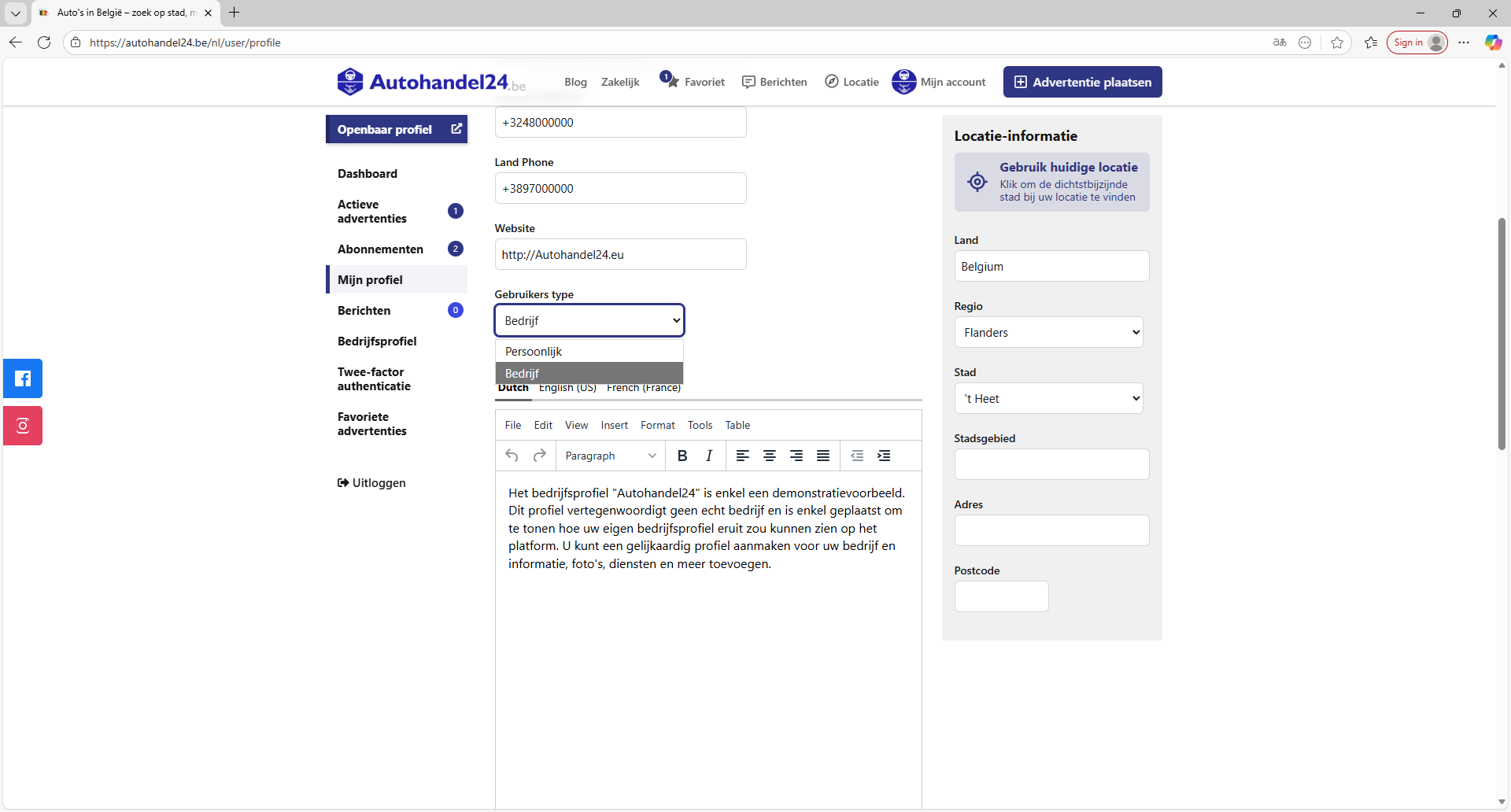Screen dimensions: 1511x812
Task: Click the undo arrow in editor
Action: [x=512, y=456]
